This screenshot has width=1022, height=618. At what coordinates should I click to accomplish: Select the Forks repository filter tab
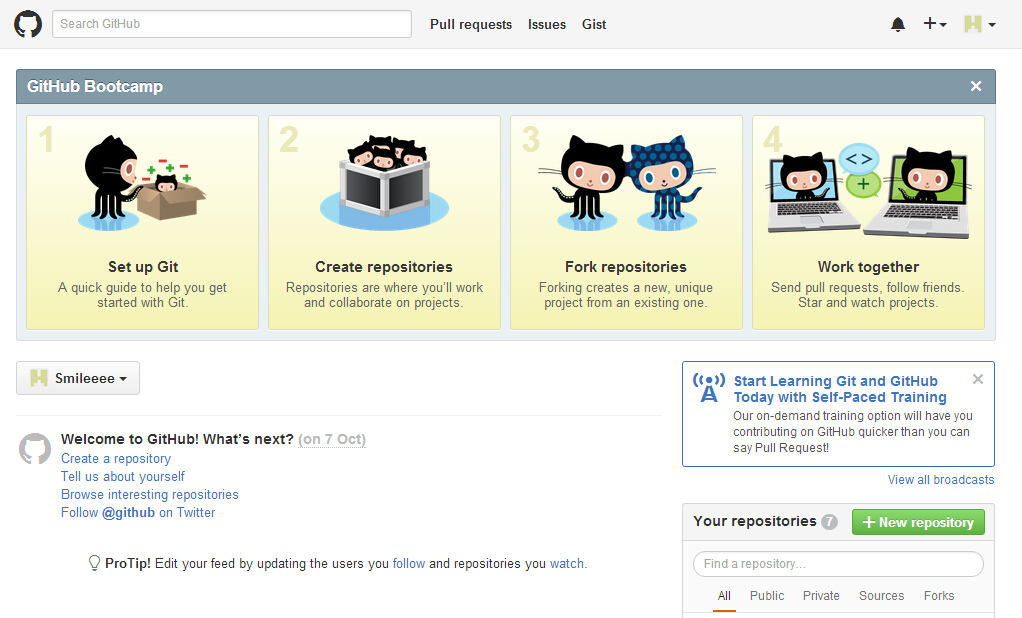click(939, 595)
